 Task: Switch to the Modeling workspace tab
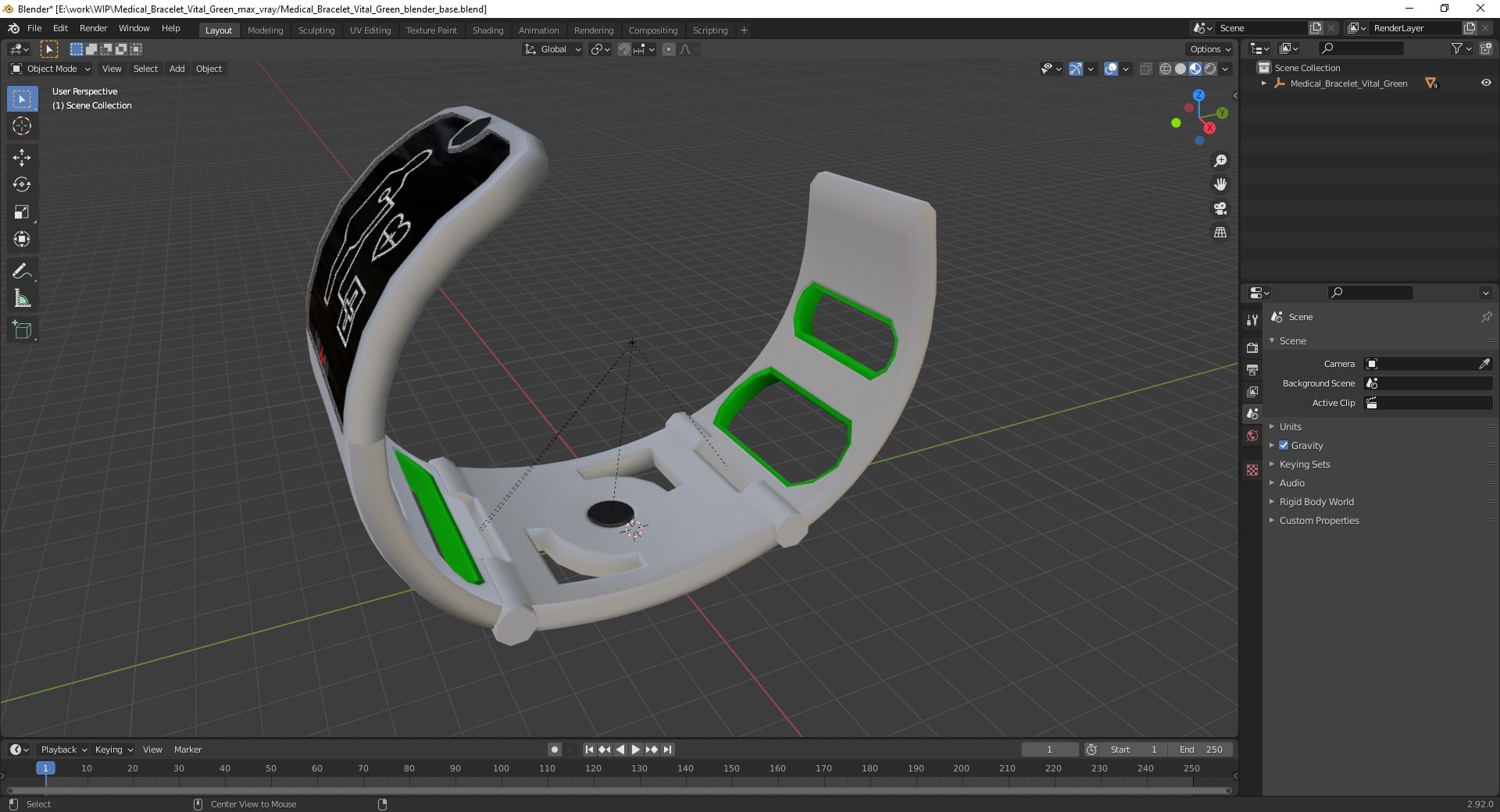(x=265, y=30)
